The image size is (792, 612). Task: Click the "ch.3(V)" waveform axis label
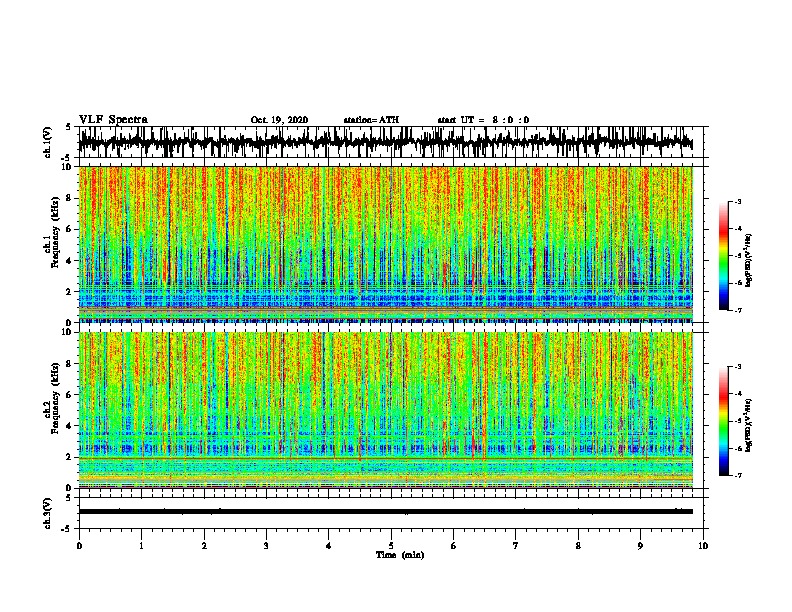pyautogui.click(x=48, y=513)
